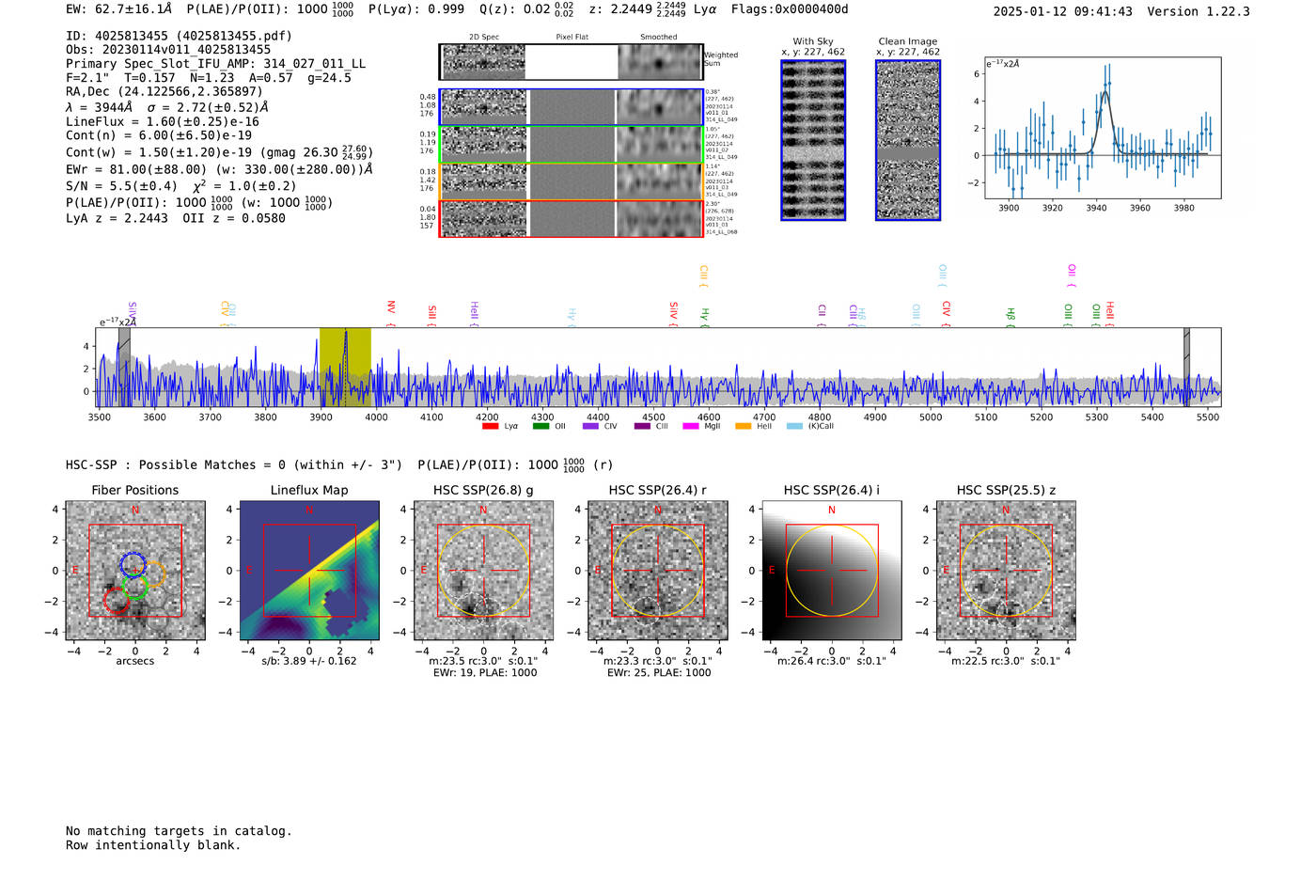
Task: Open the Fiber Positions image
Action: pos(135,570)
